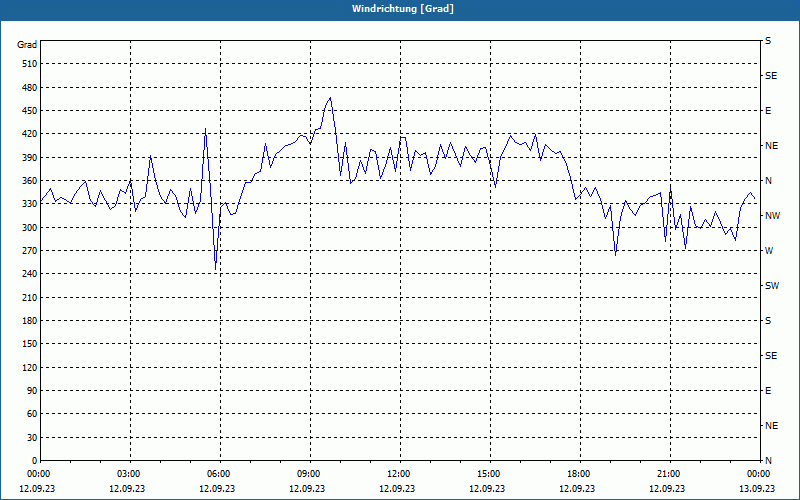Click the 270 y-axis value
The width and height of the screenshot is (800, 500).
coord(30,251)
